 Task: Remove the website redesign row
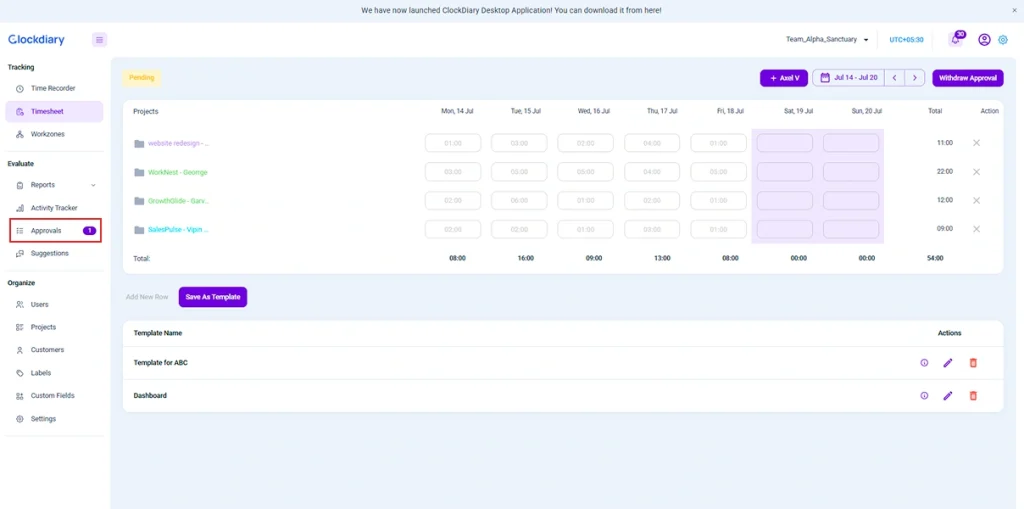coord(976,142)
